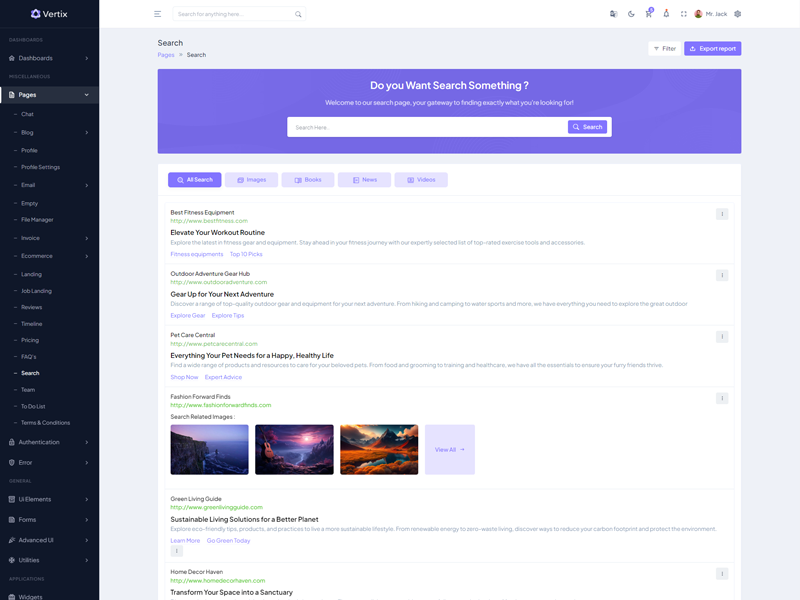Switch to the Images tab
Viewport: 800px width, 600px height.
click(251, 180)
